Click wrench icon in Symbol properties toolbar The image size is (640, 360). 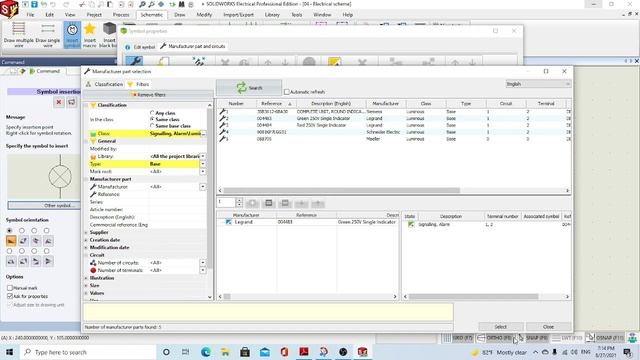[134, 61]
